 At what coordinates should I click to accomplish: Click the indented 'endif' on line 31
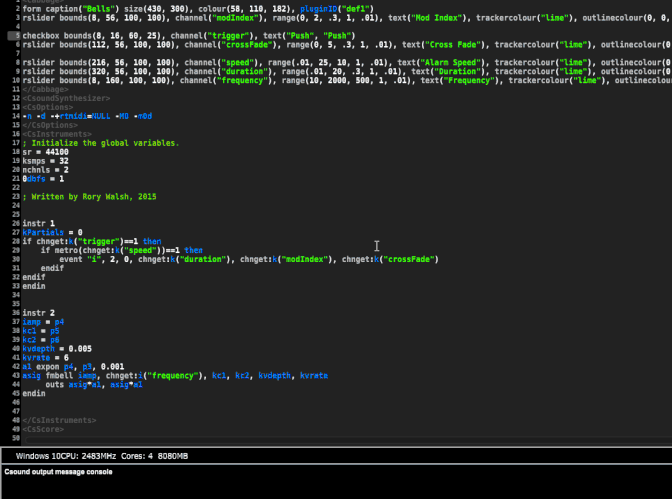pos(52,268)
